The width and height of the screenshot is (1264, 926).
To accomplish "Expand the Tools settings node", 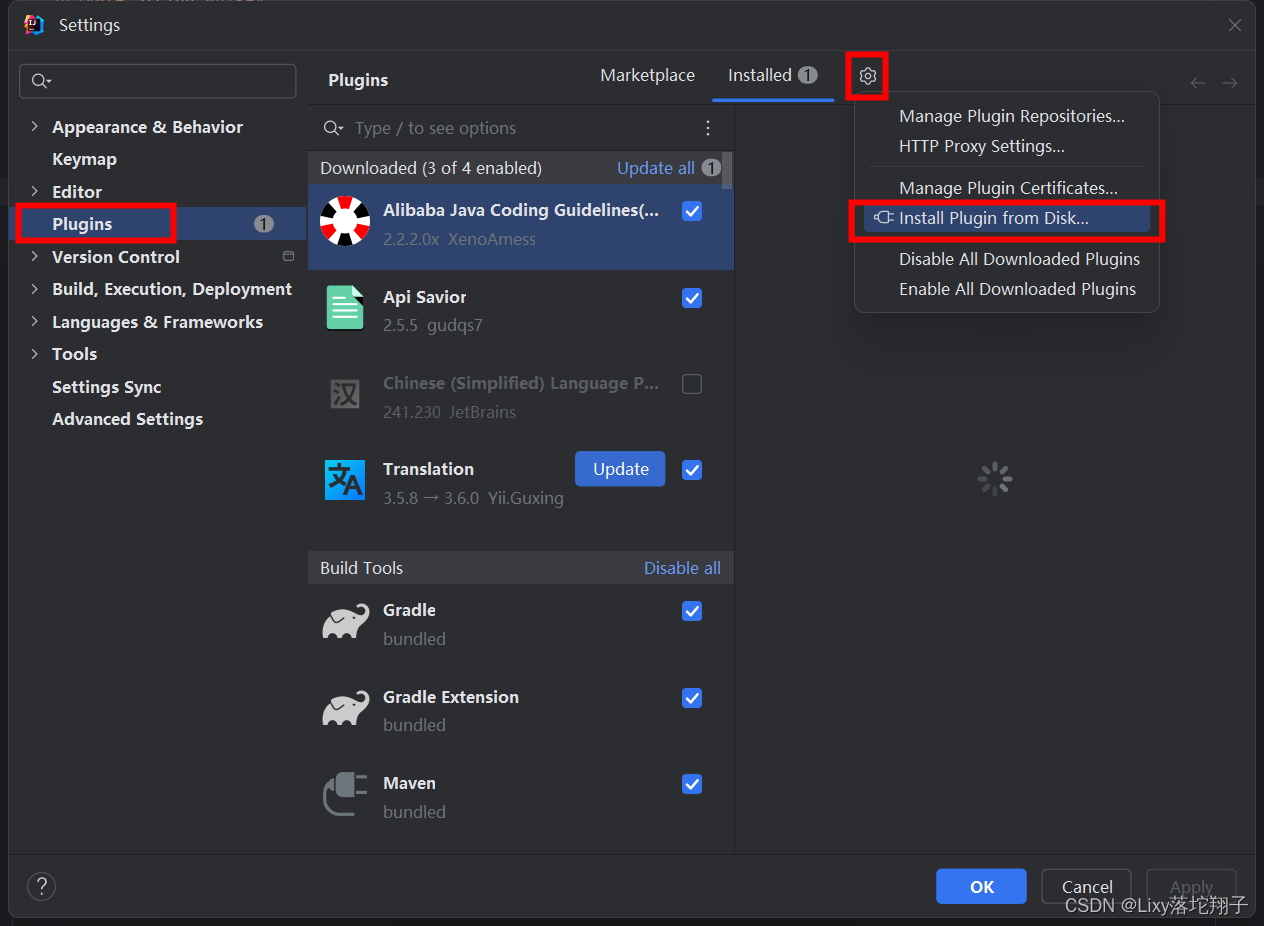I will pyautogui.click(x=35, y=354).
